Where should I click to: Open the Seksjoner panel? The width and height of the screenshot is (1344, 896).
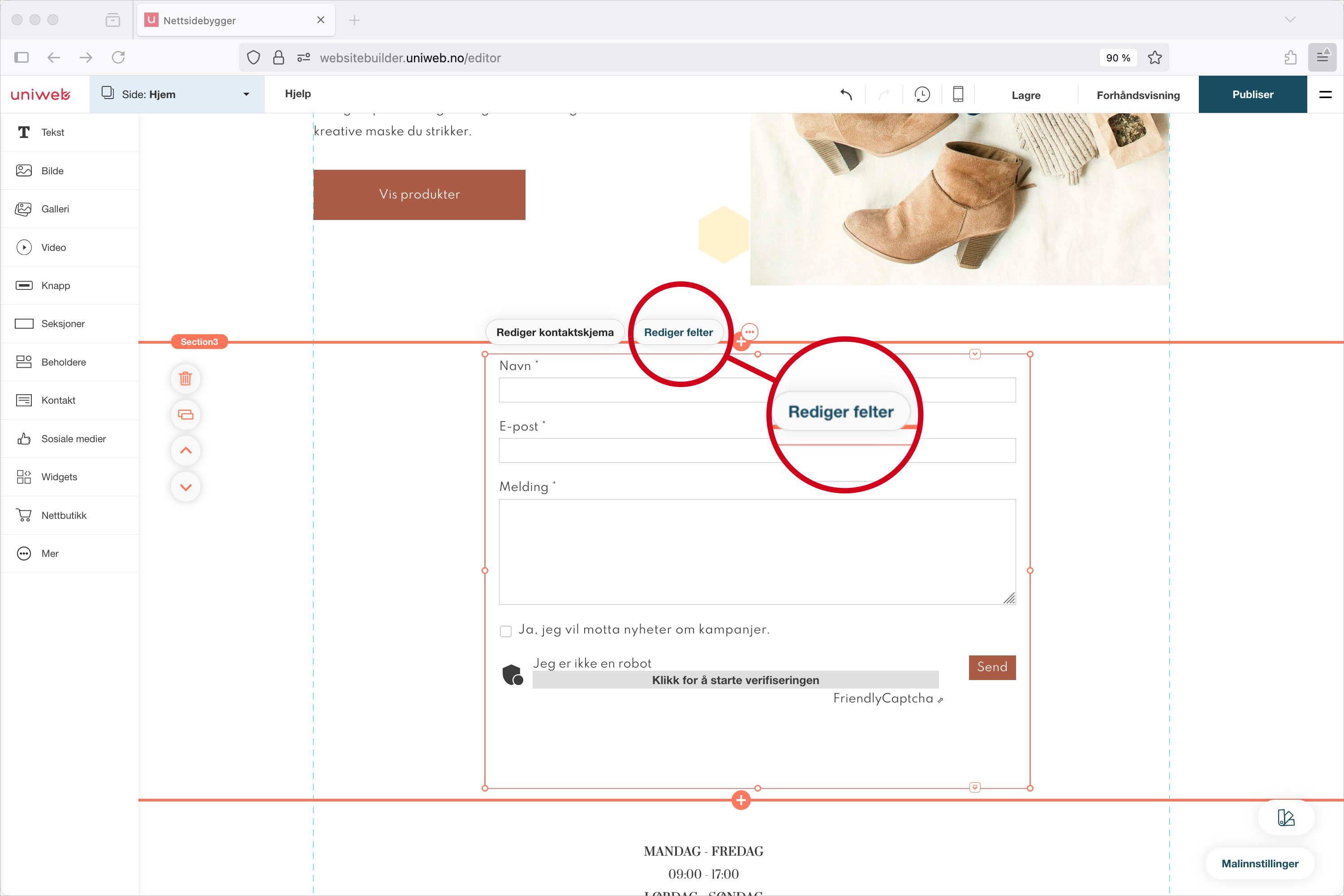pyautogui.click(x=69, y=323)
